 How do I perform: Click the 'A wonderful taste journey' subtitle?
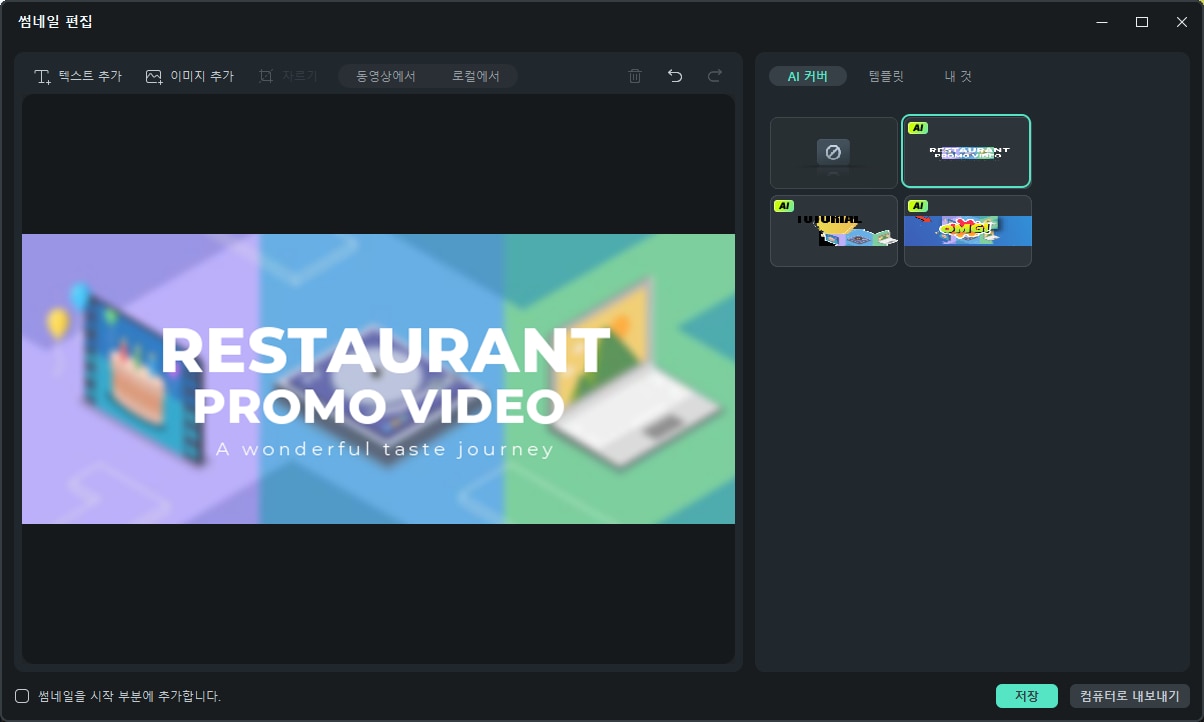[385, 449]
